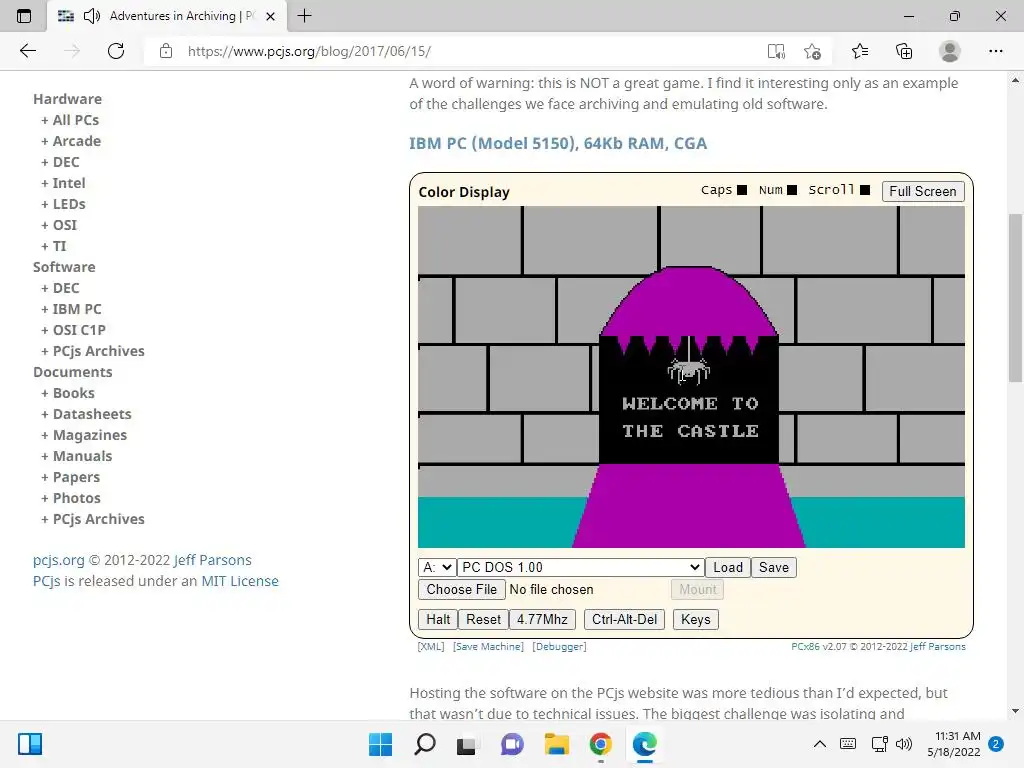1024x768 pixels.
Task: Launch Google Chrome from taskbar
Action: (600, 744)
